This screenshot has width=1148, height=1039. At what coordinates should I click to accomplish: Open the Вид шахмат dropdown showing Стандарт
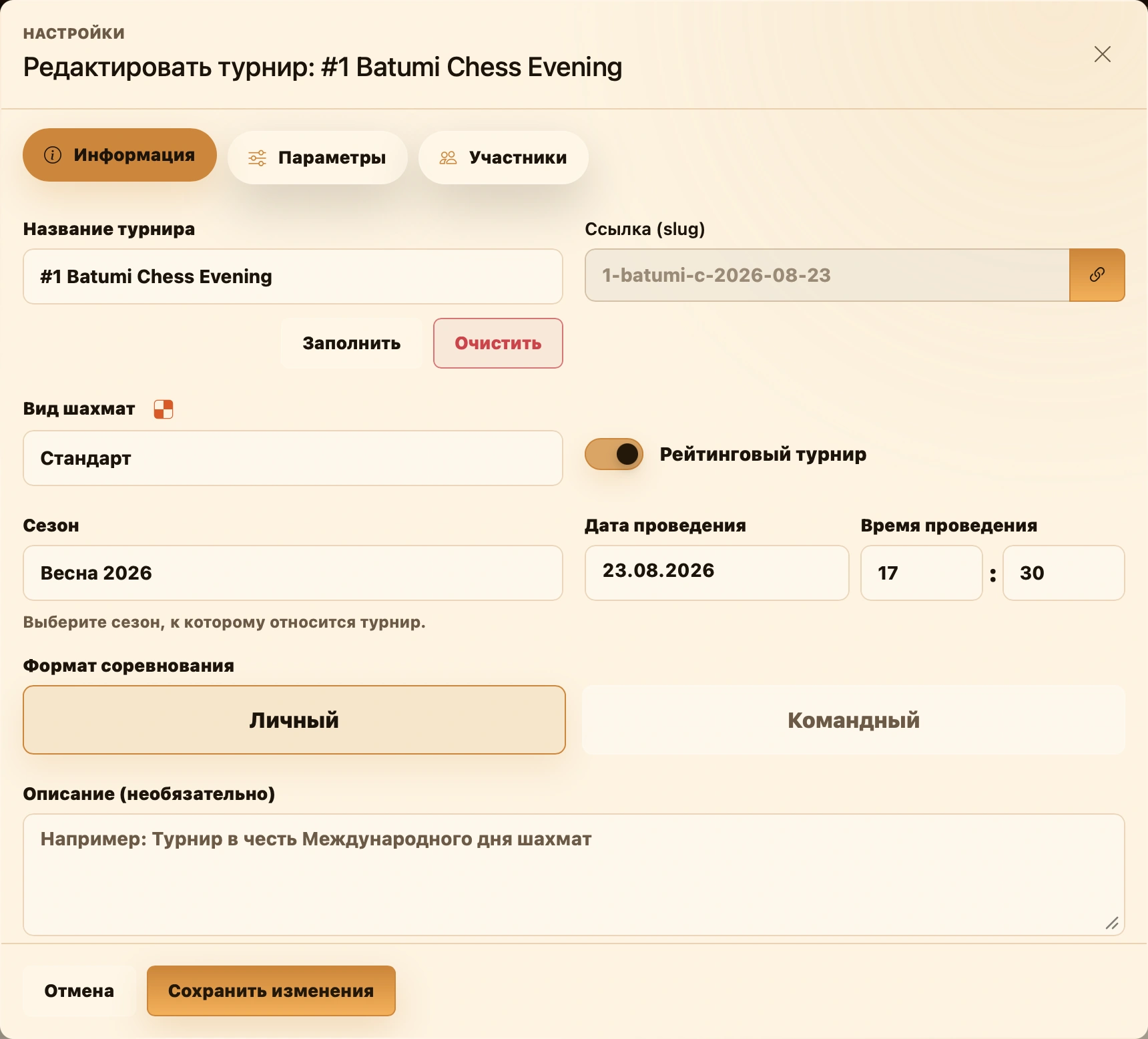coord(293,458)
